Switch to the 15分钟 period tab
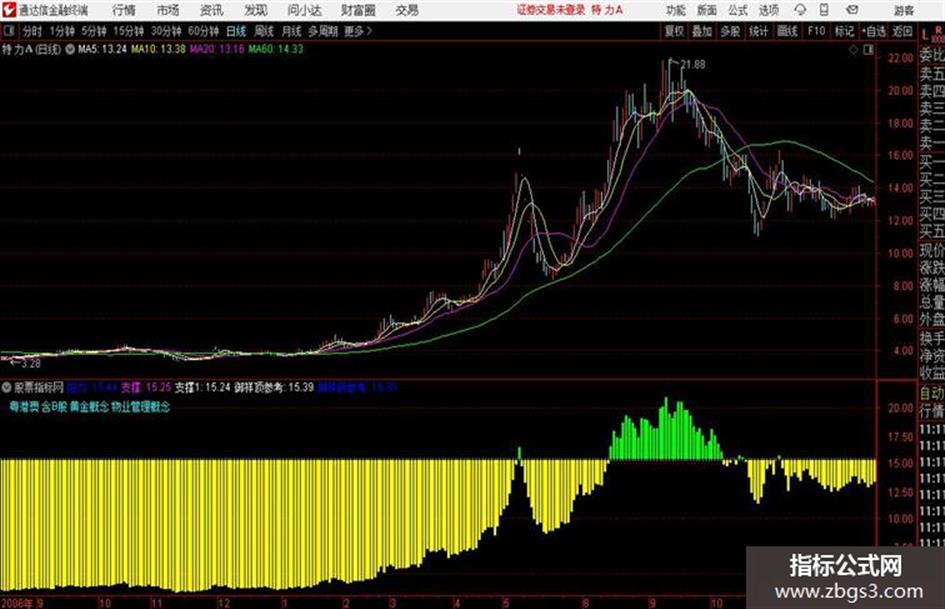Screen dimensions: 945x609 click(128, 31)
